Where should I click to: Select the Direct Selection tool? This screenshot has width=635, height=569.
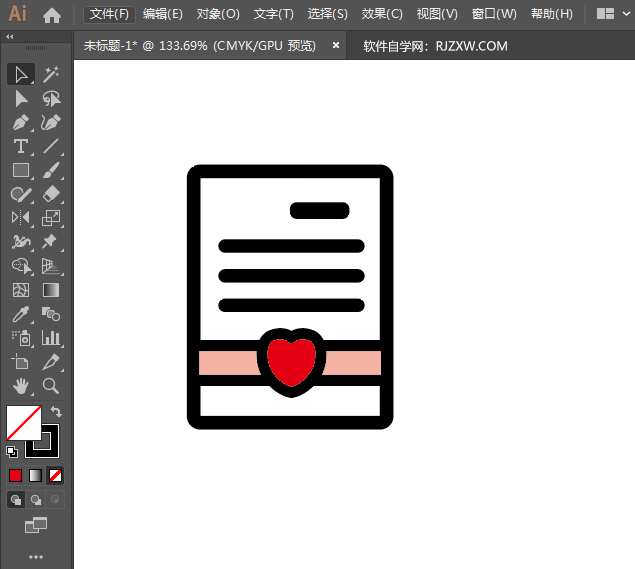(21, 98)
